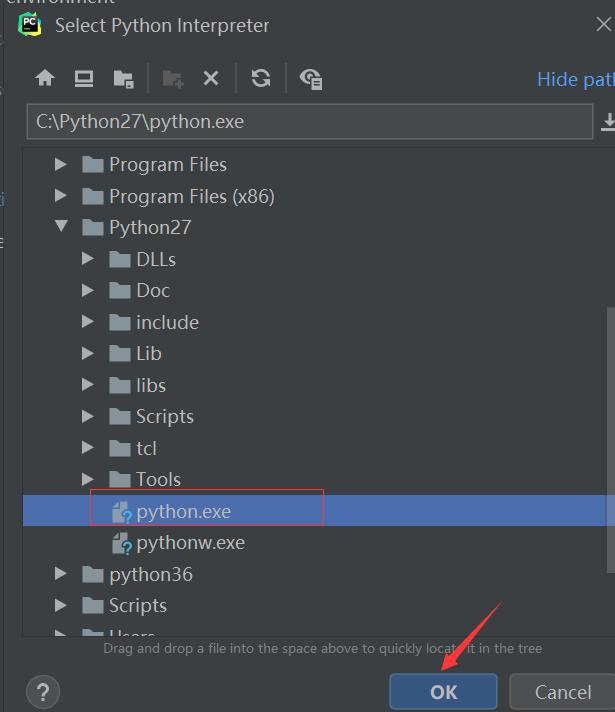
Task: Open path history download arrow icon
Action: click(x=608, y=122)
